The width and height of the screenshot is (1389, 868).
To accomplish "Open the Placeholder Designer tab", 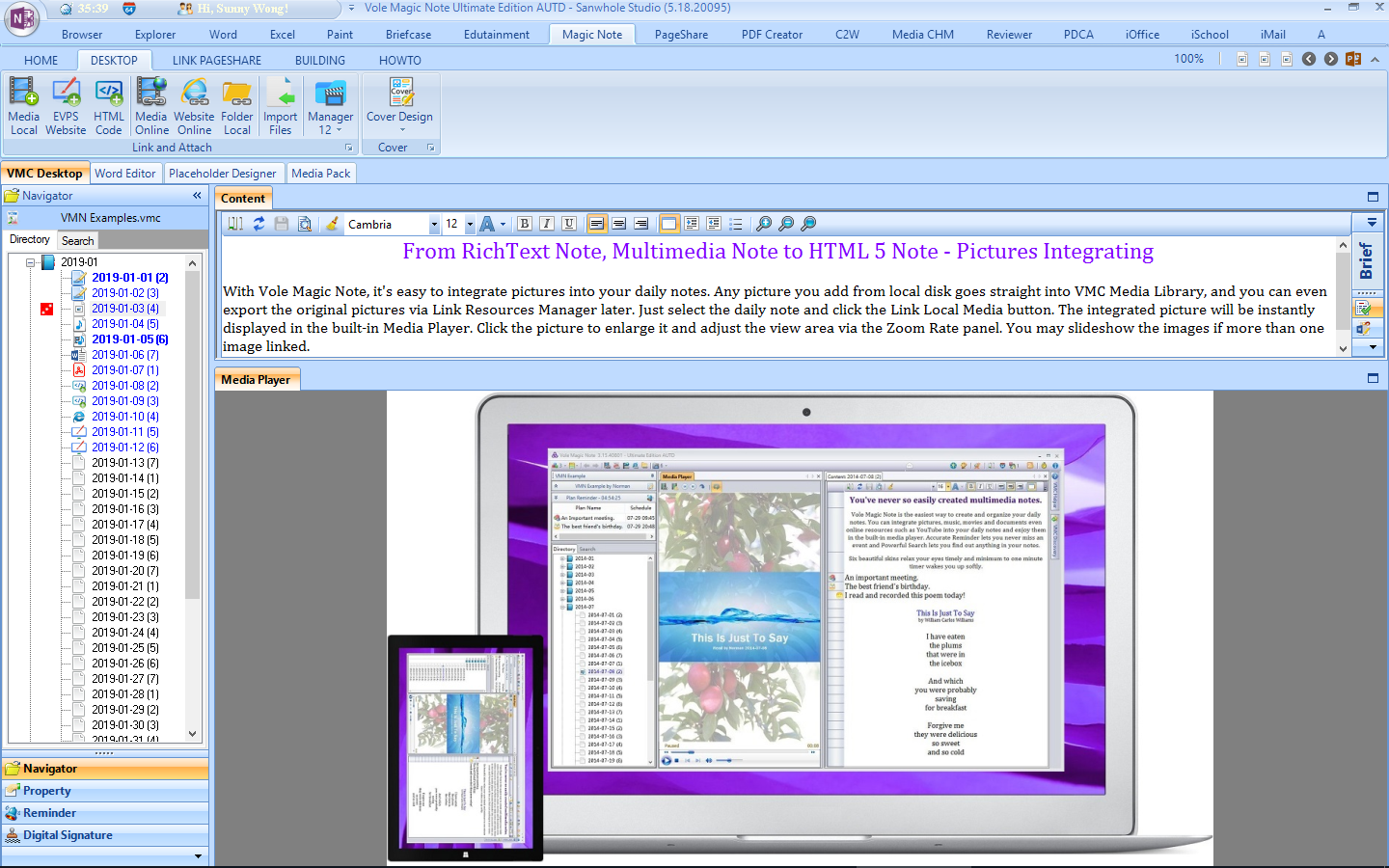I will 223,174.
